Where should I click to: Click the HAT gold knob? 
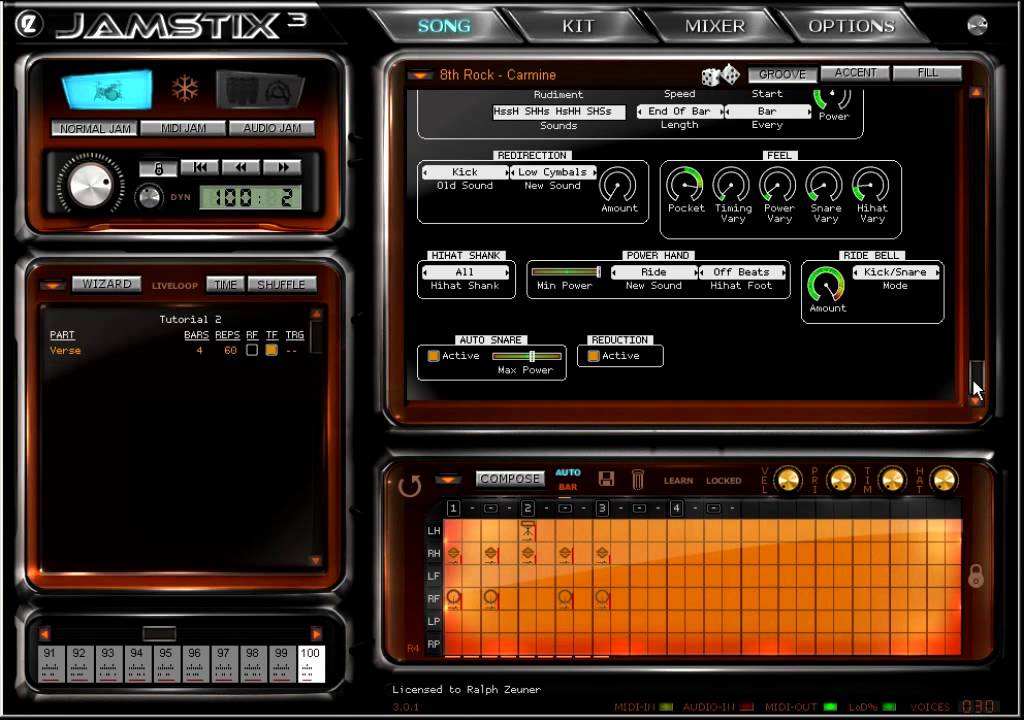[944, 480]
